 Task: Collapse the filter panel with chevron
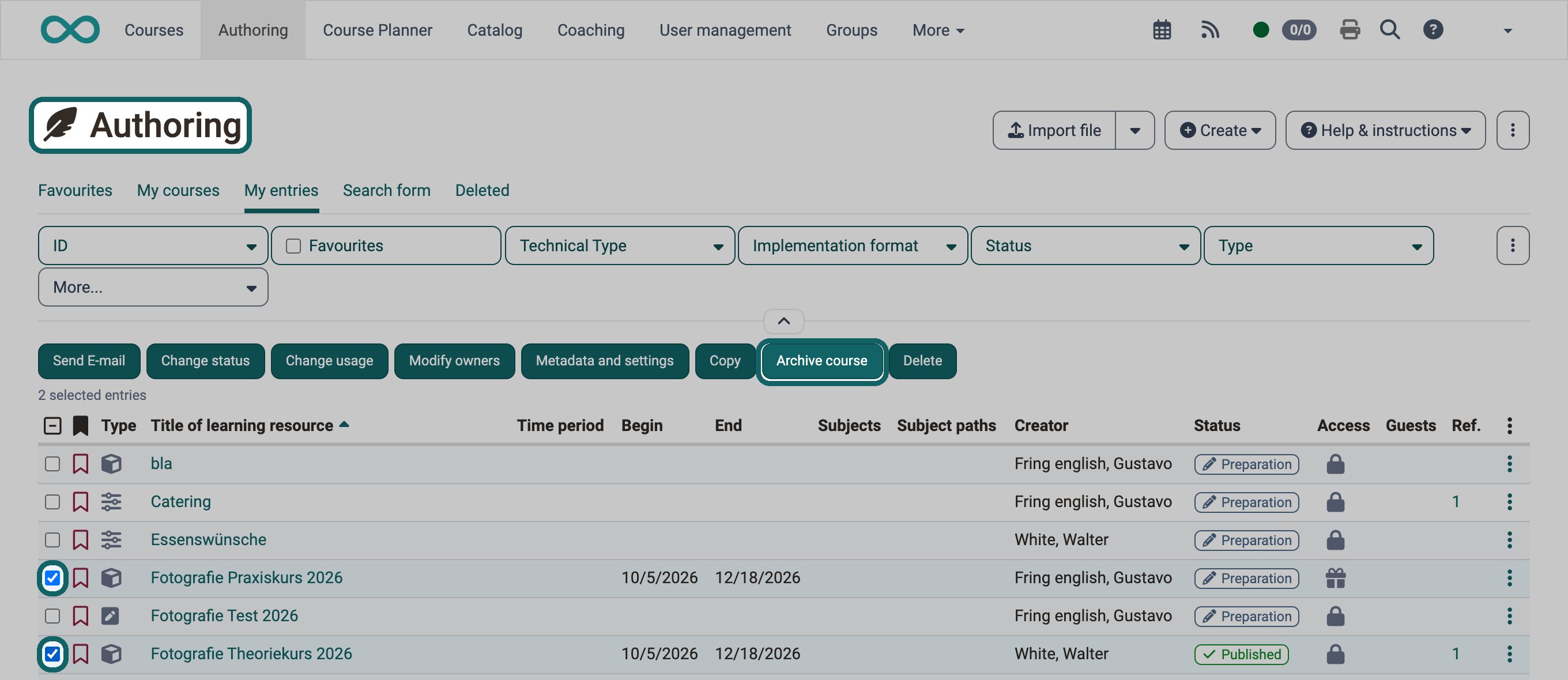783,321
